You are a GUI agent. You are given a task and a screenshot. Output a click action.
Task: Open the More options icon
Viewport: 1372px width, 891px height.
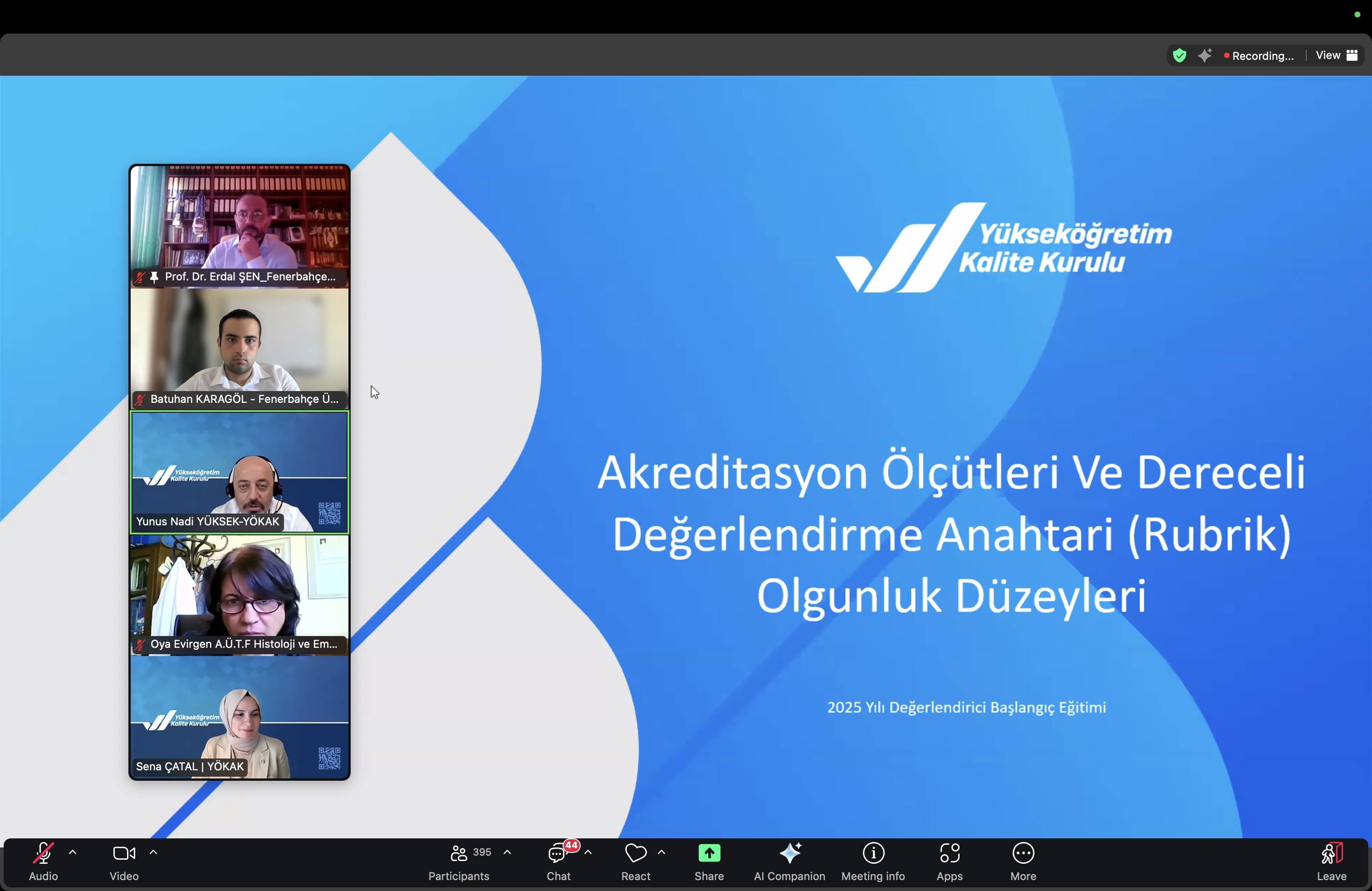pyautogui.click(x=1023, y=853)
